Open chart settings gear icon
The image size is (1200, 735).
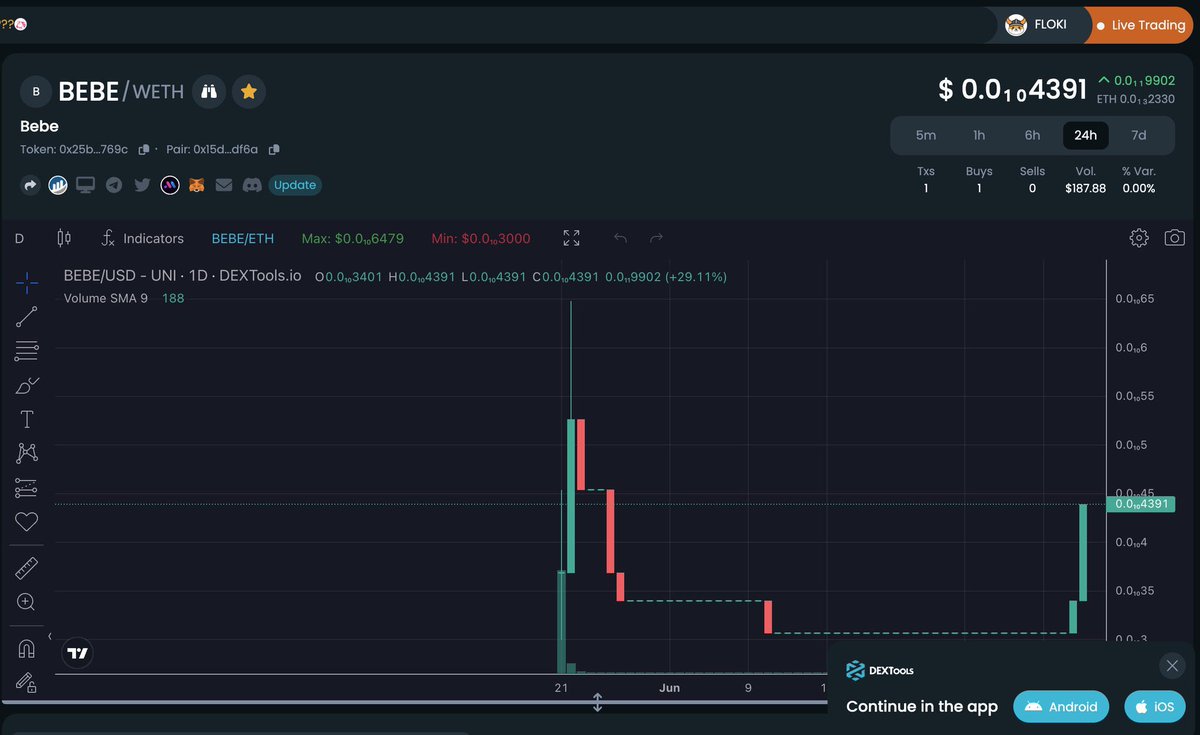pyautogui.click(x=1138, y=238)
